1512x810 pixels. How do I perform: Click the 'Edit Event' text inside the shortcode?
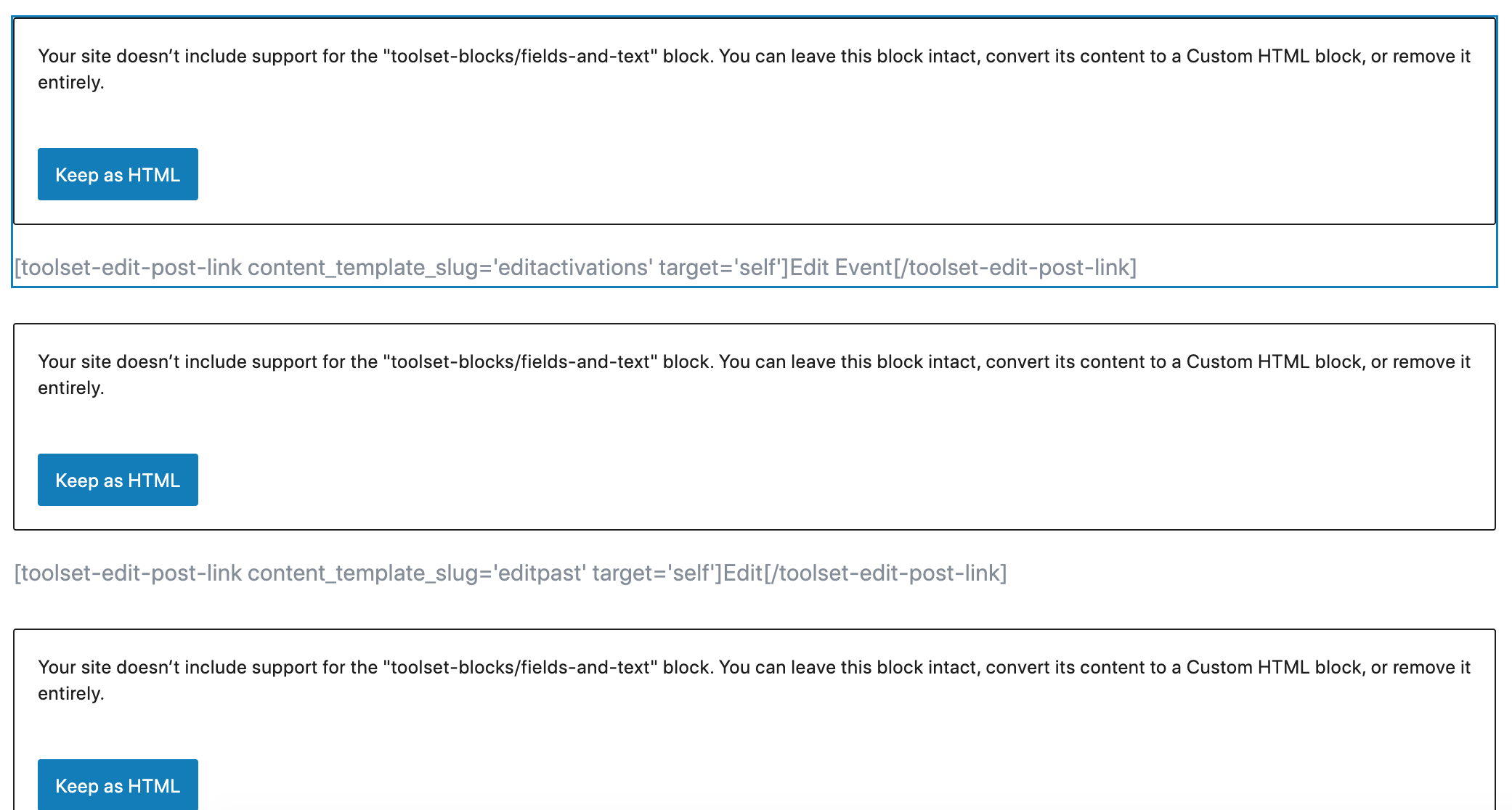[x=841, y=268]
